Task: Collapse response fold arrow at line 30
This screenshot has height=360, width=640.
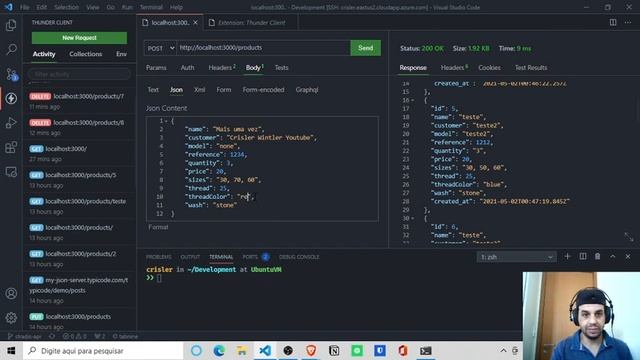Action: 413,218
